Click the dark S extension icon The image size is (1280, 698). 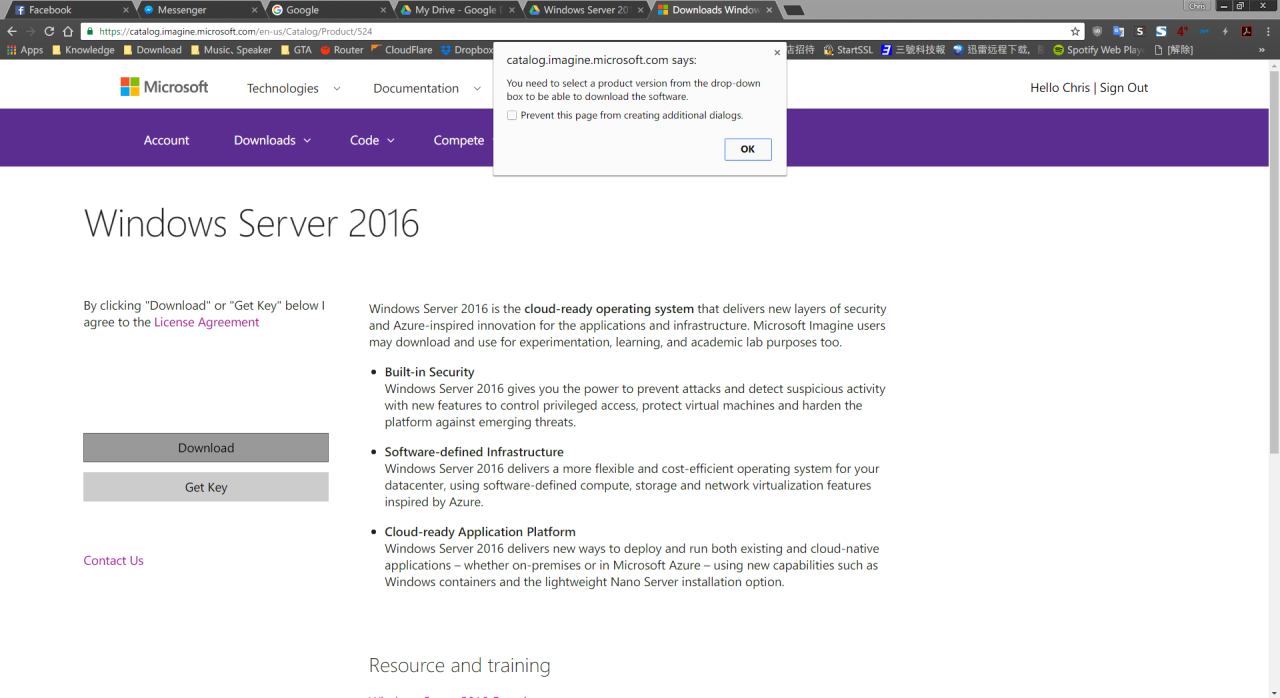1140,31
